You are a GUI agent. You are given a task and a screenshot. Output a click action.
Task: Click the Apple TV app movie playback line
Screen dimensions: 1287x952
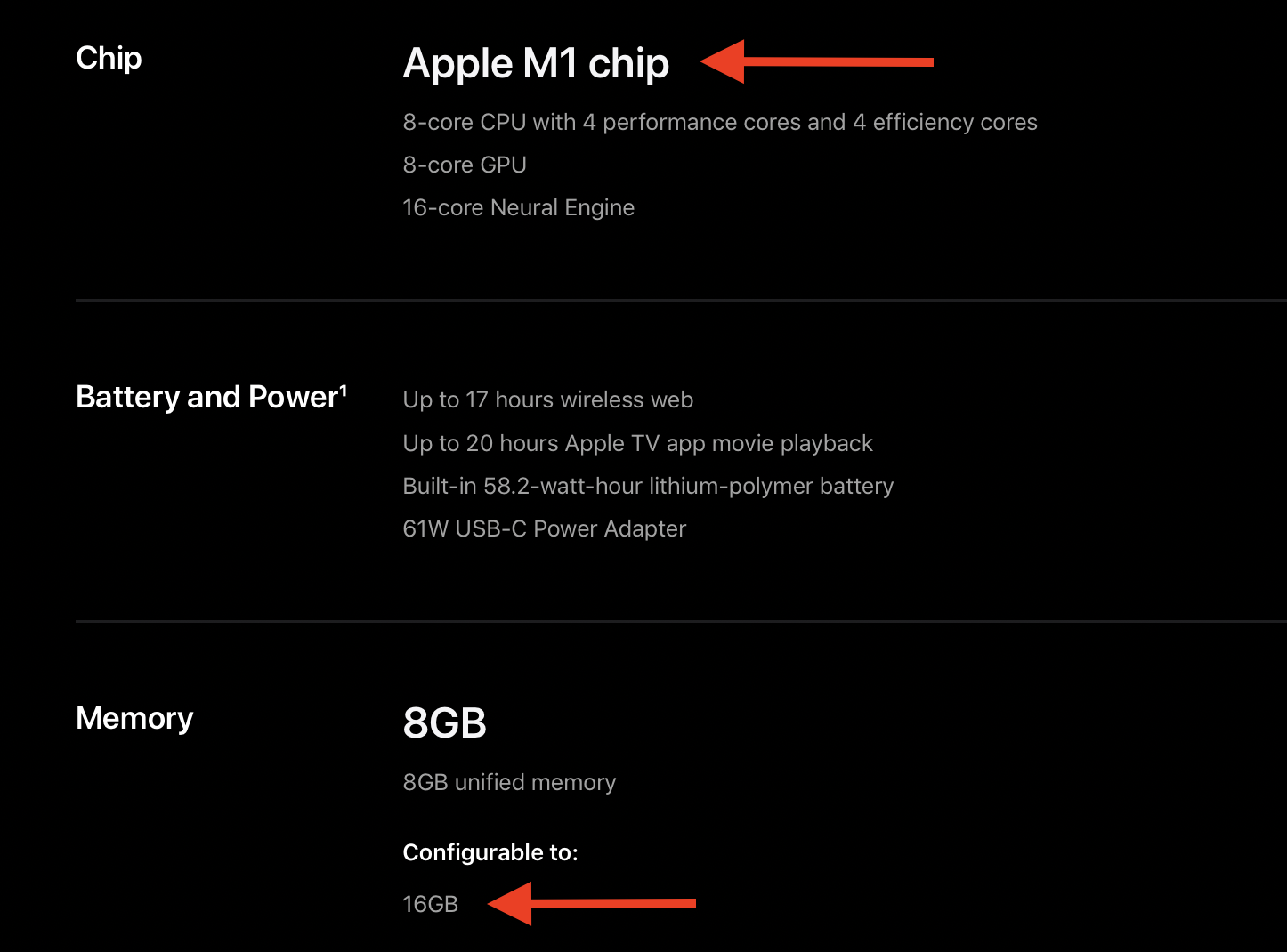637,443
